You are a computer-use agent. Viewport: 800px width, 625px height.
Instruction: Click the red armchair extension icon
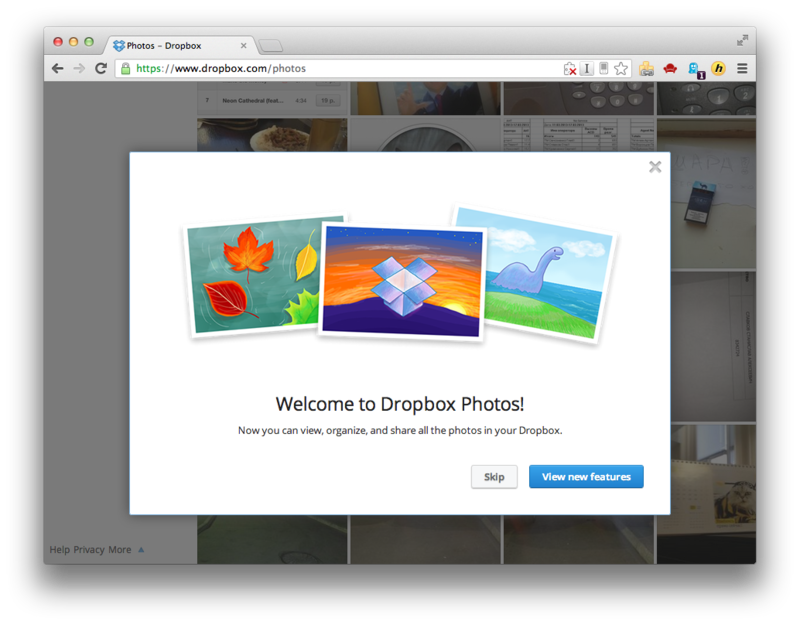670,68
